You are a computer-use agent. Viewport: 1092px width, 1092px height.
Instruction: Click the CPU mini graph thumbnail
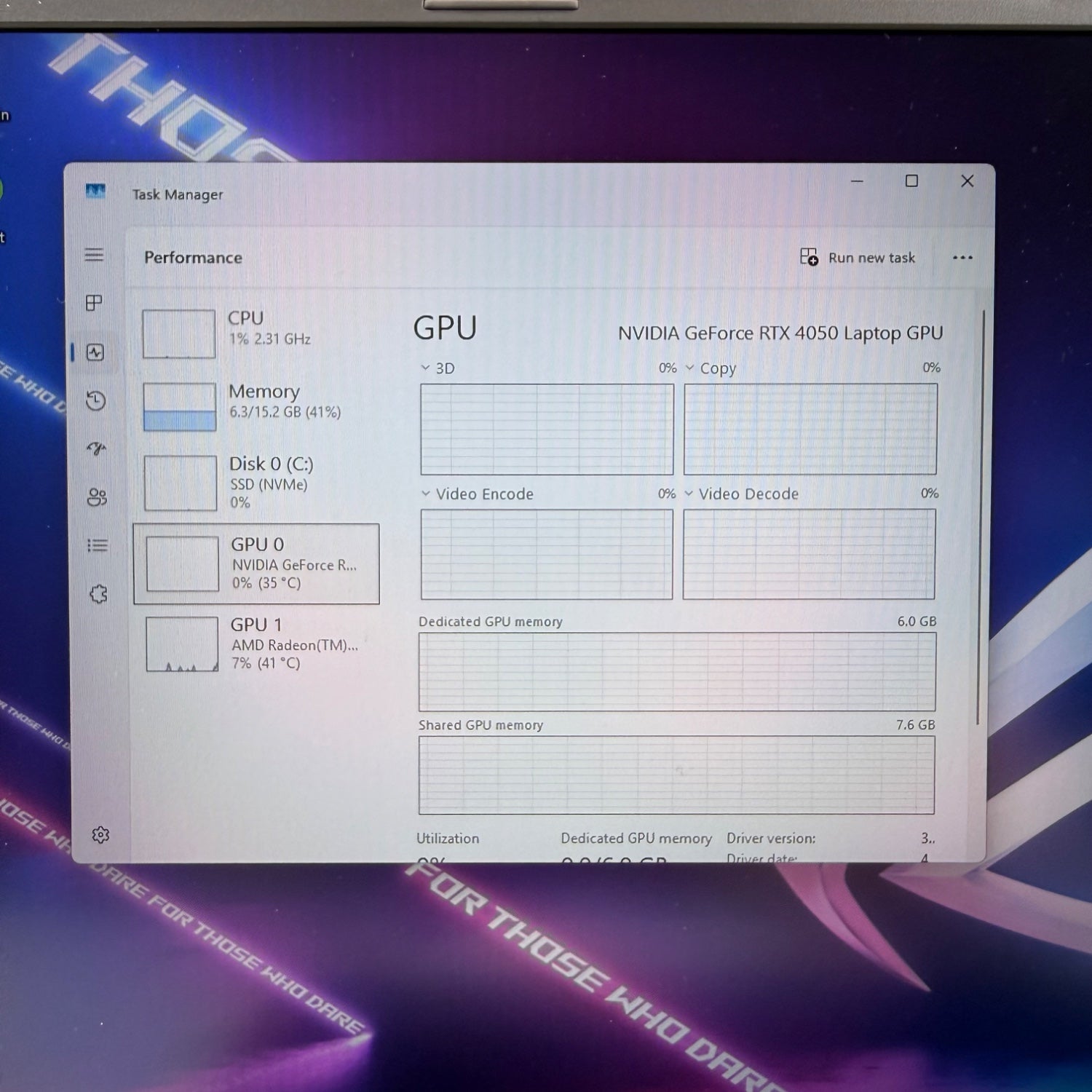pos(179,334)
